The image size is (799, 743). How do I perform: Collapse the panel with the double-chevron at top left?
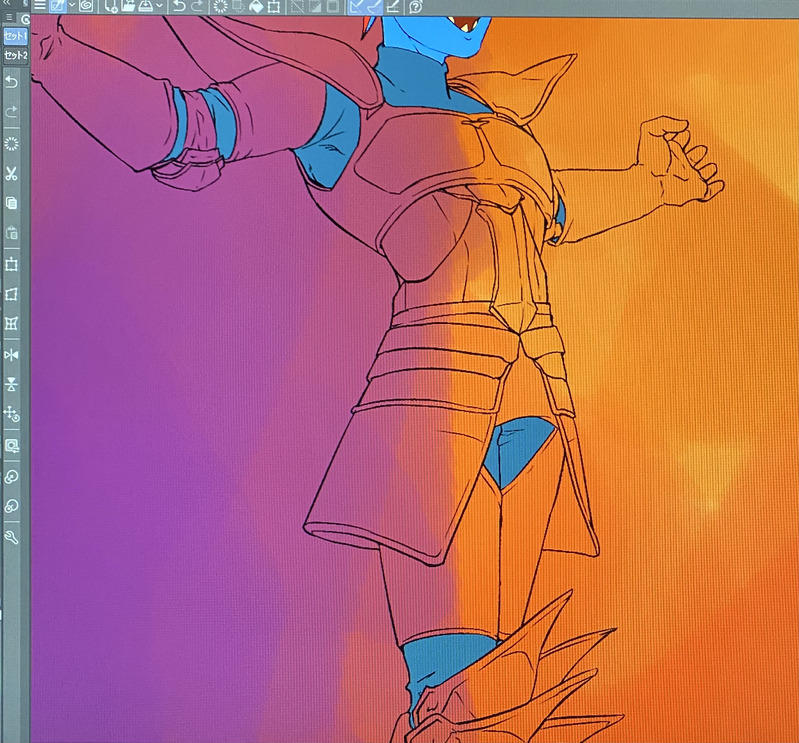(x=7, y=3)
